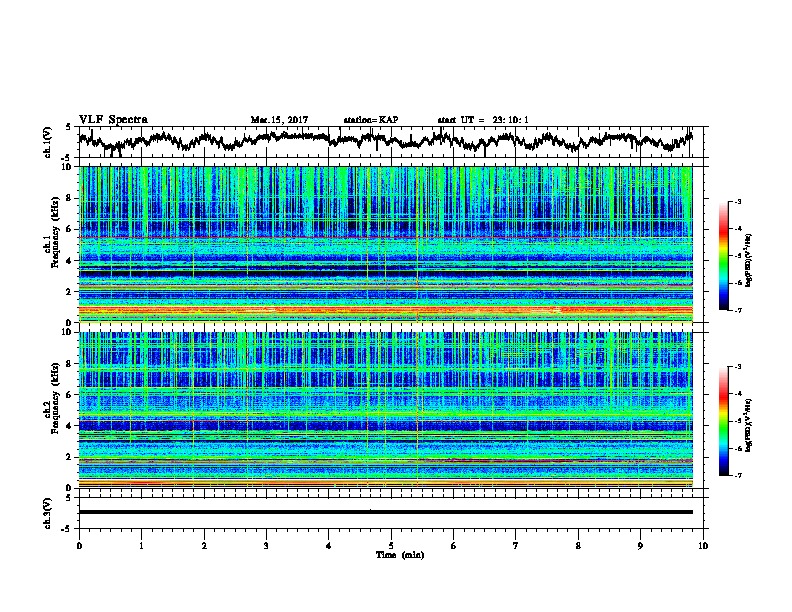Click time axis tick label "10"

tap(703, 546)
